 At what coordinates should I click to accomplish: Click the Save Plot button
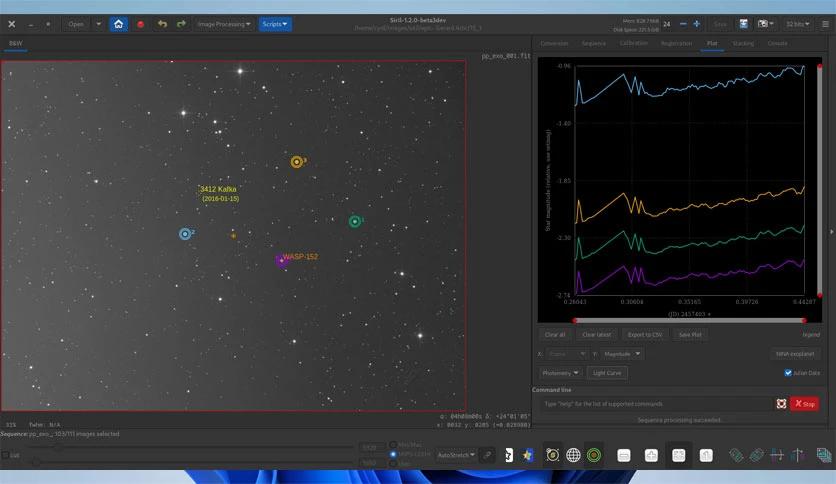(690, 335)
